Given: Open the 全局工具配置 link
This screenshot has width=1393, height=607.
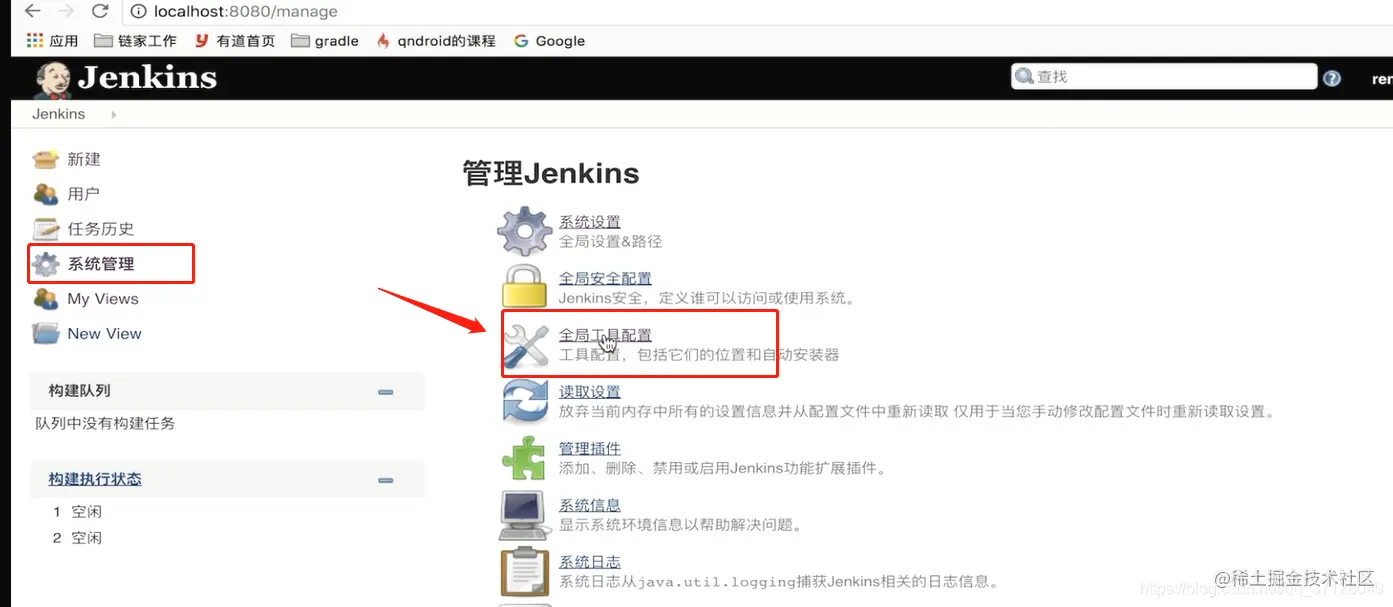Looking at the screenshot, I should pyautogui.click(x=605, y=335).
